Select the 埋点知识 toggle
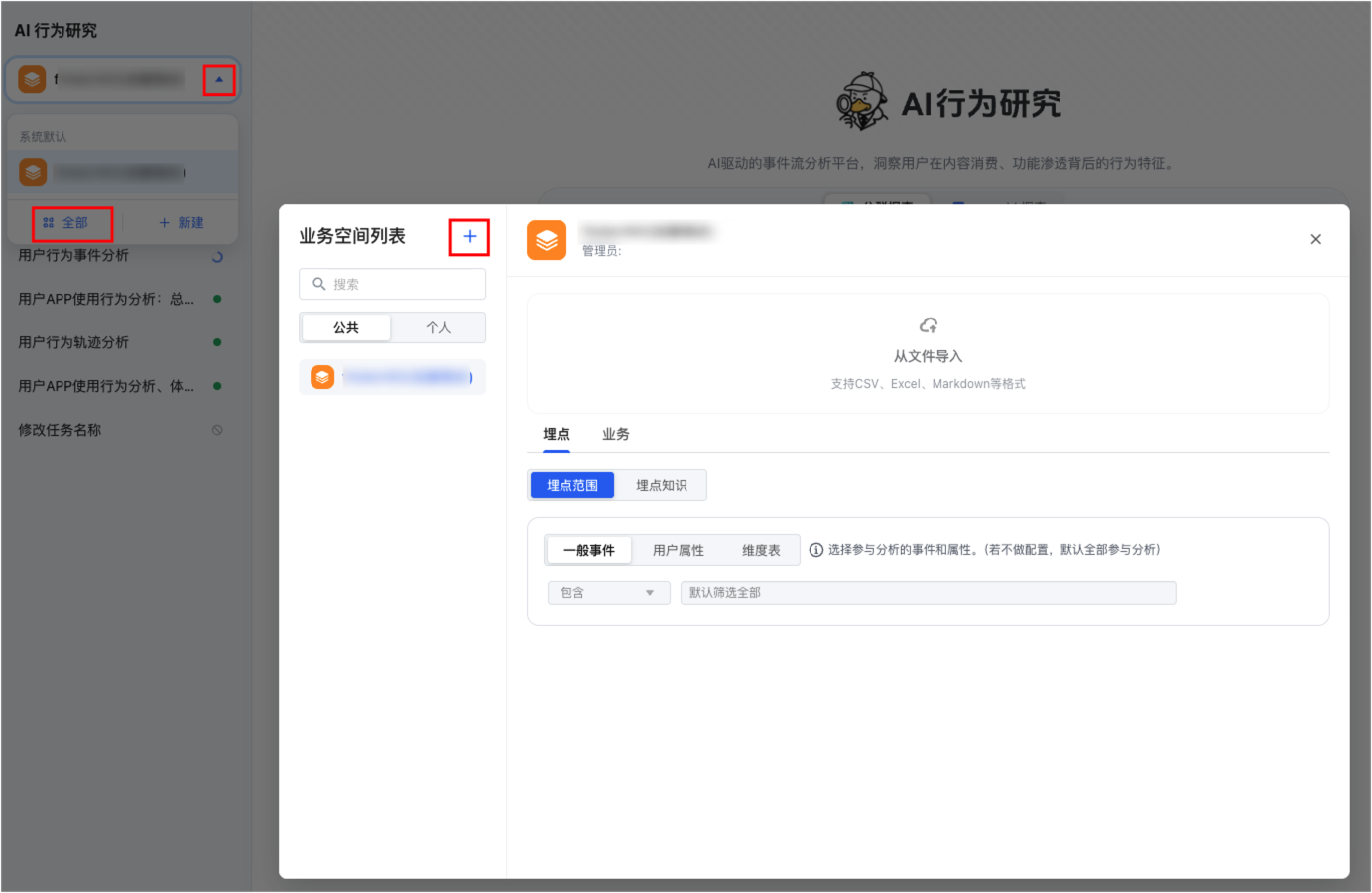Image resolution: width=1372 pixels, height=893 pixels. pos(662,485)
